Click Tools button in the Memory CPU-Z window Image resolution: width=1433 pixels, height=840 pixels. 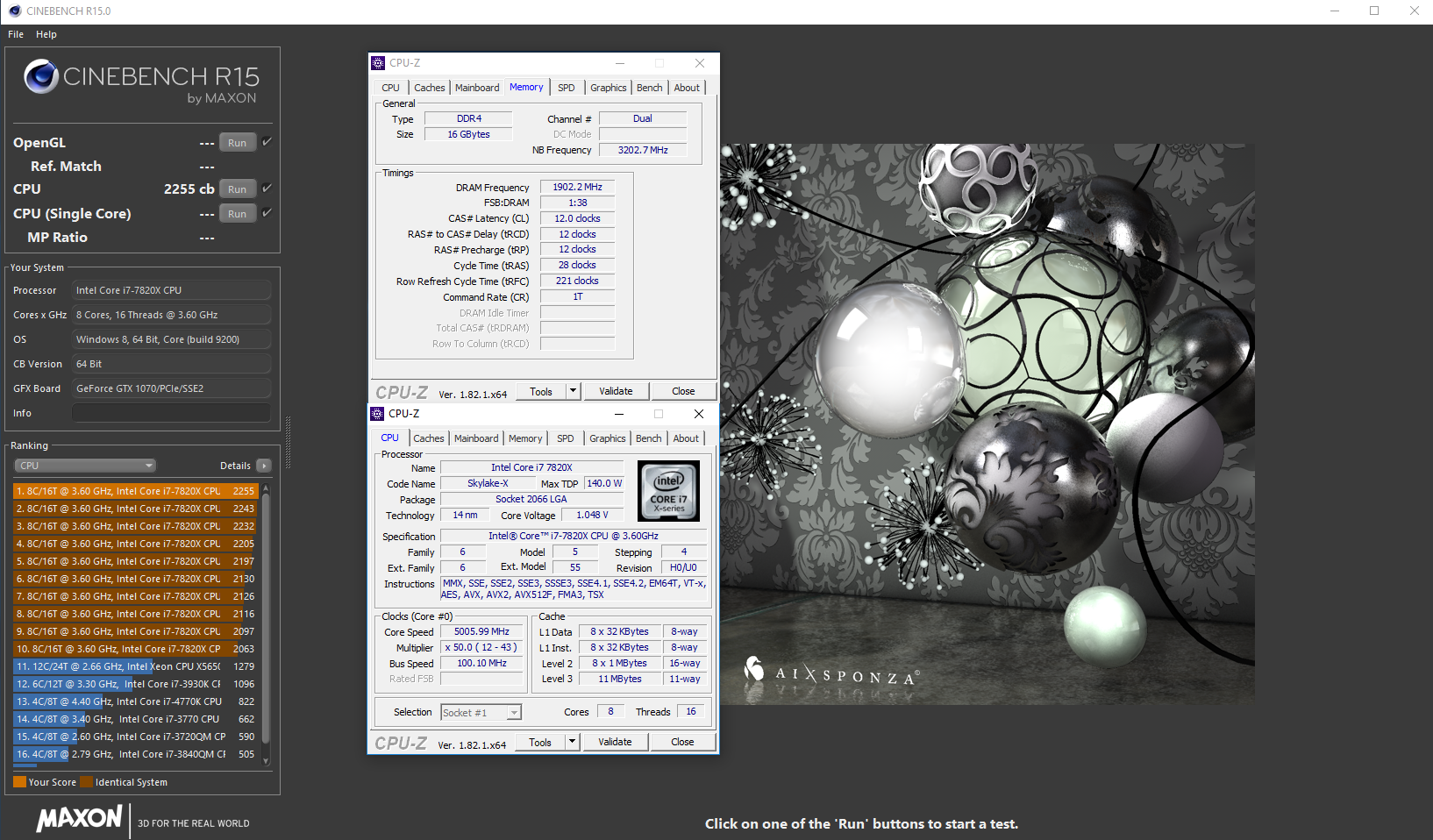pos(541,391)
